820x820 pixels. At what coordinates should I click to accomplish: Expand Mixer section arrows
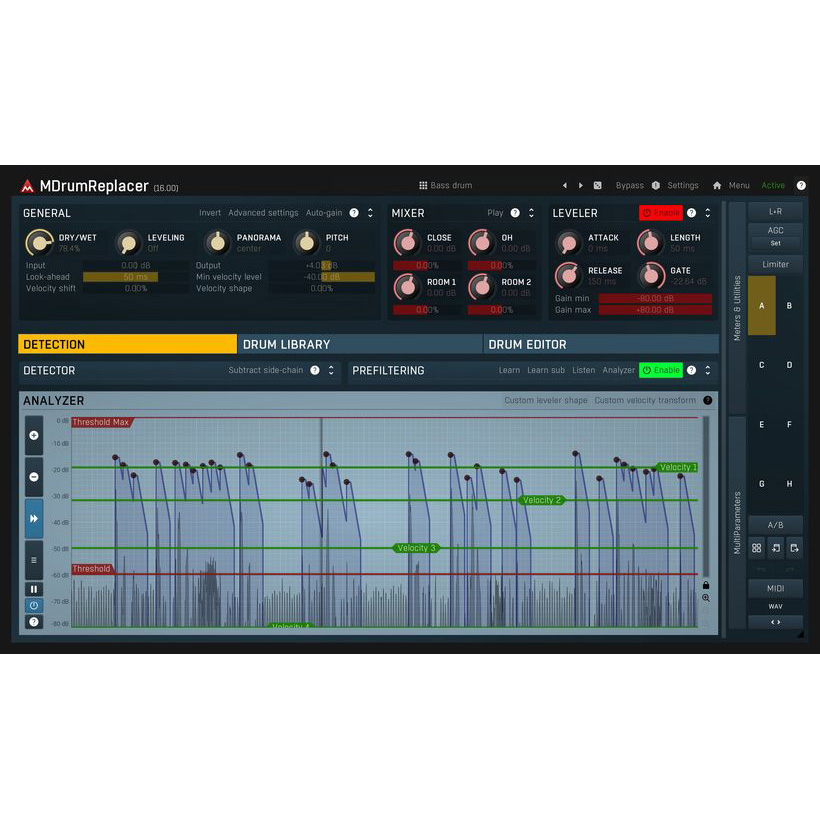click(x=531, y=213)
